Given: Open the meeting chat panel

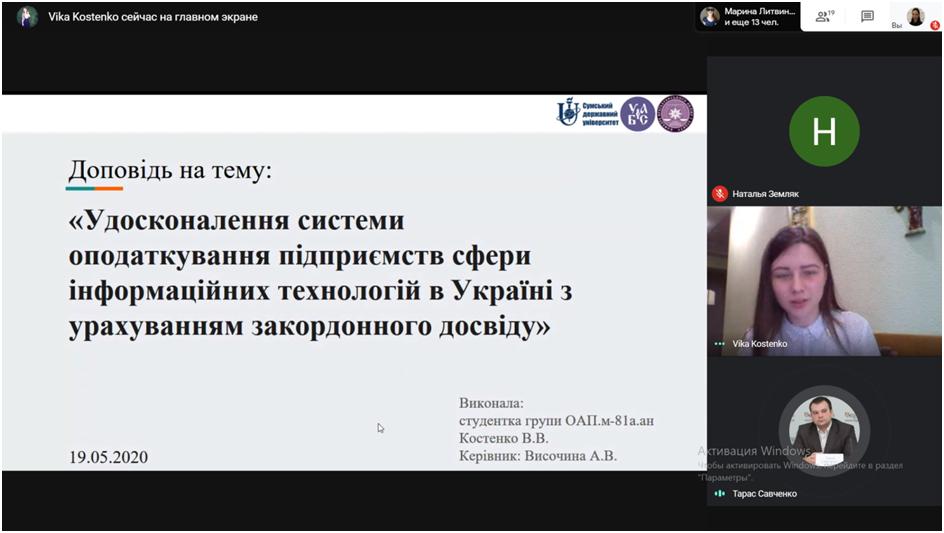Looking at the screenshot, I should 867,16.
